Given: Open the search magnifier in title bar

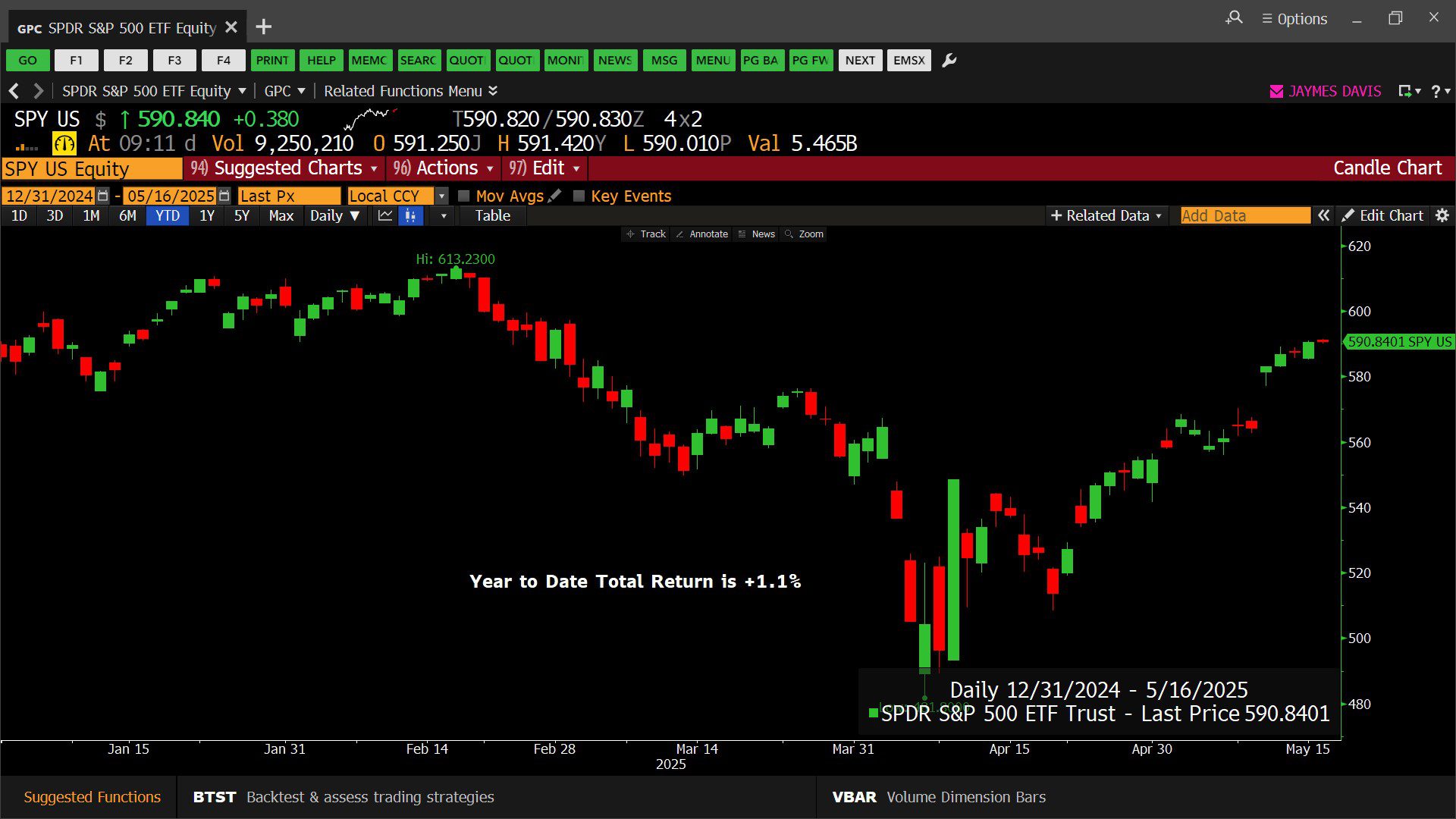Looking at the screenshot, I should coord(1234,17).
